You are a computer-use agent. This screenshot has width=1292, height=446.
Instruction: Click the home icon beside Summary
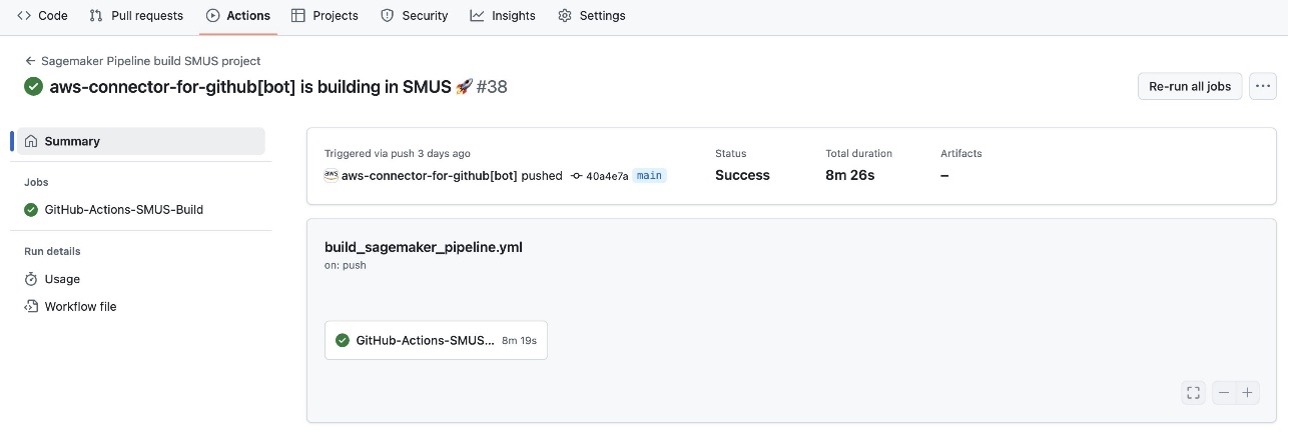31,141
